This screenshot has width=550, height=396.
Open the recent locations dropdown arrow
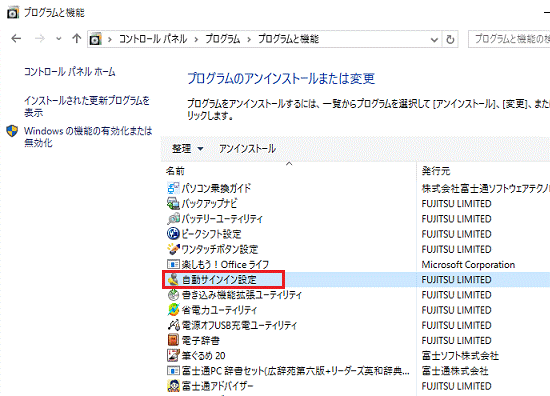click(x=59, y=39)
